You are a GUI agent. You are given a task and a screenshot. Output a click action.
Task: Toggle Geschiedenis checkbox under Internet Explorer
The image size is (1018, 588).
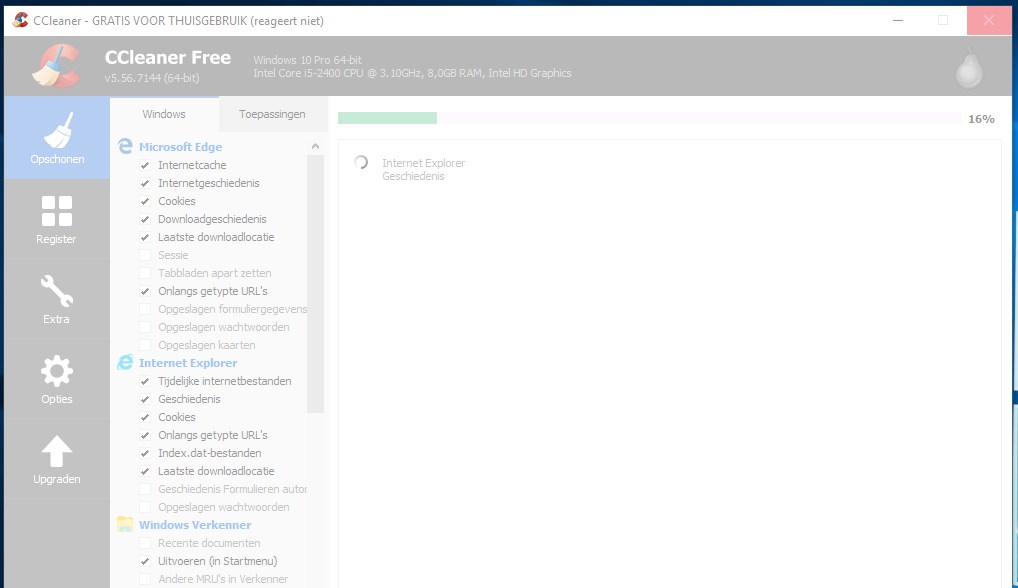pos(145,399)
